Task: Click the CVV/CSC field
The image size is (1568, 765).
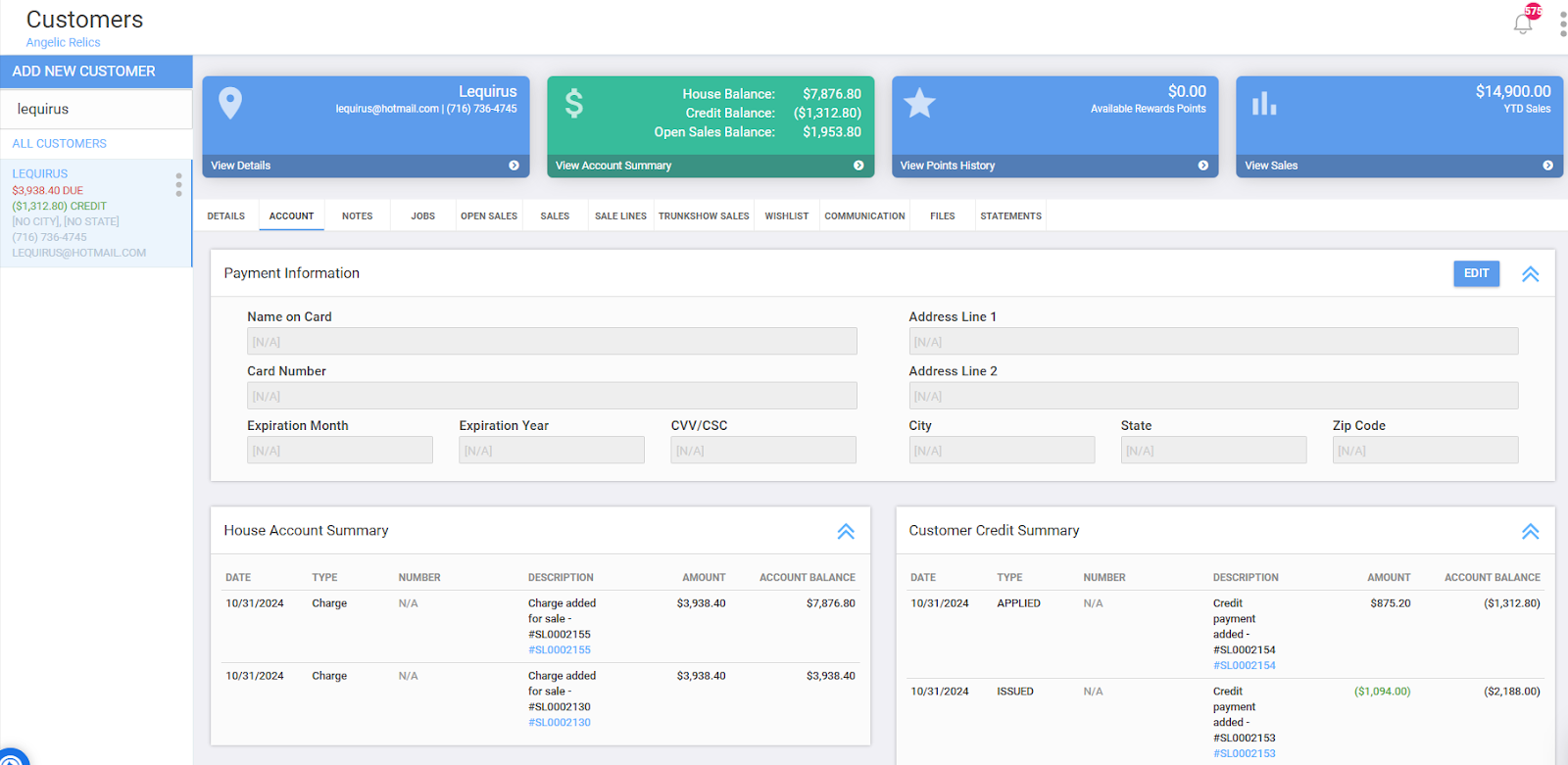Action: pyautogui.click(x=763, y=451)
